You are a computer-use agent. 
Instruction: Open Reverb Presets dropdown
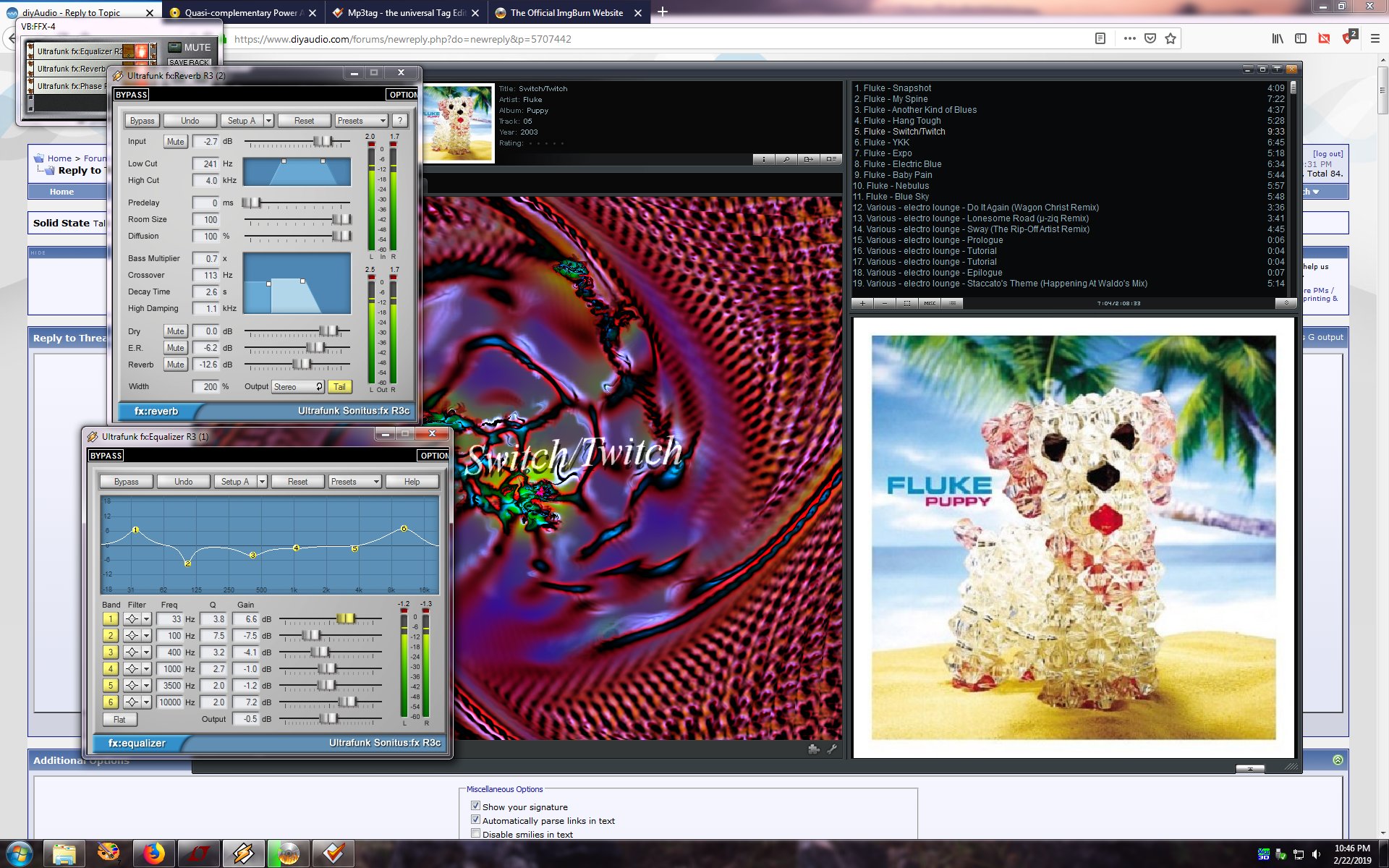click(x=361, y=121)
